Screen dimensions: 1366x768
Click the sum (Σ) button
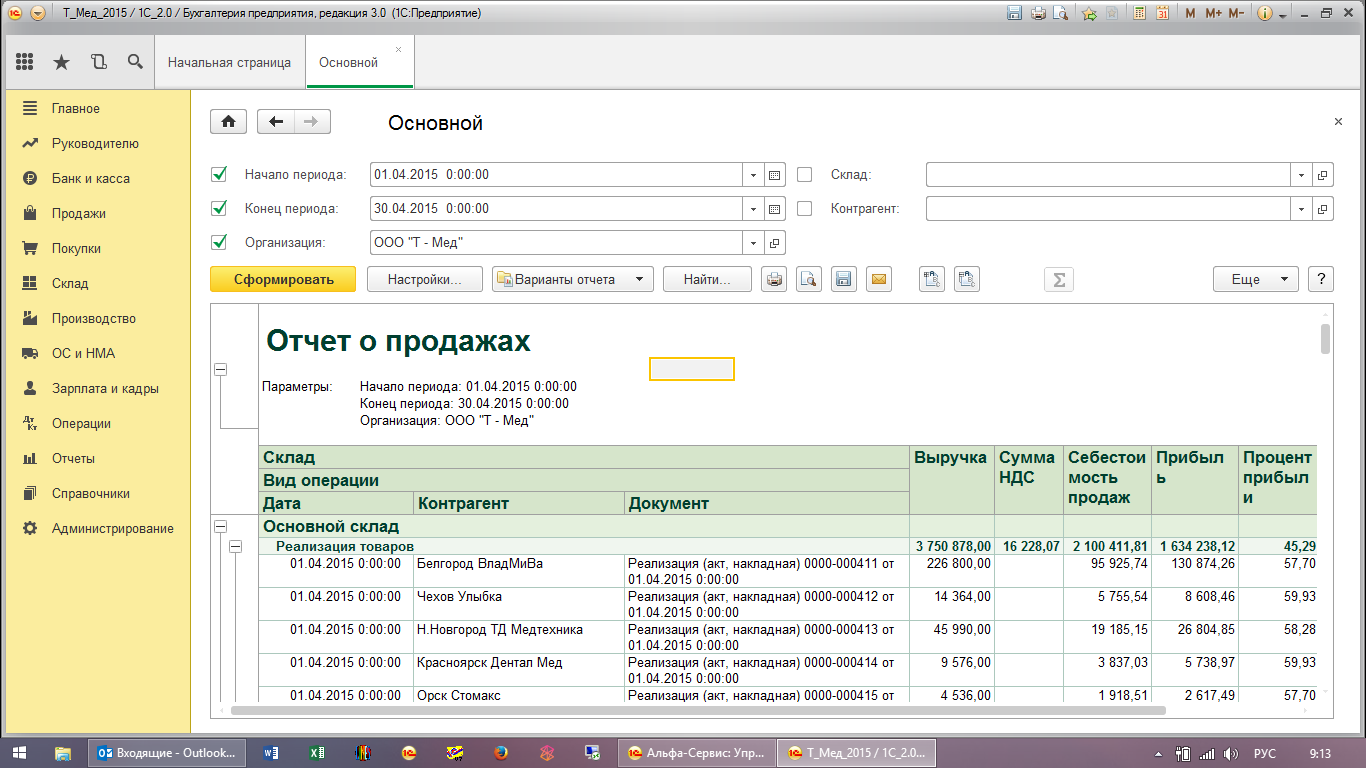tap(1058, 280)
